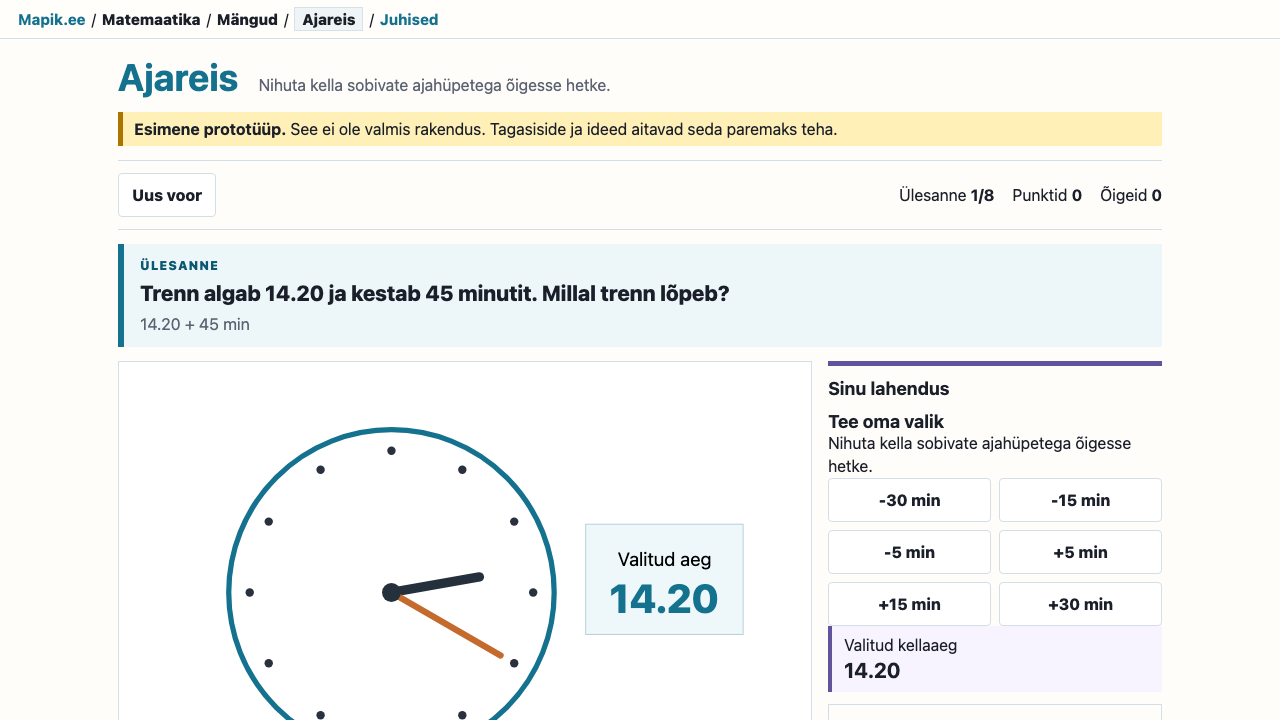Move clock back with -5 min

[909, 552]
